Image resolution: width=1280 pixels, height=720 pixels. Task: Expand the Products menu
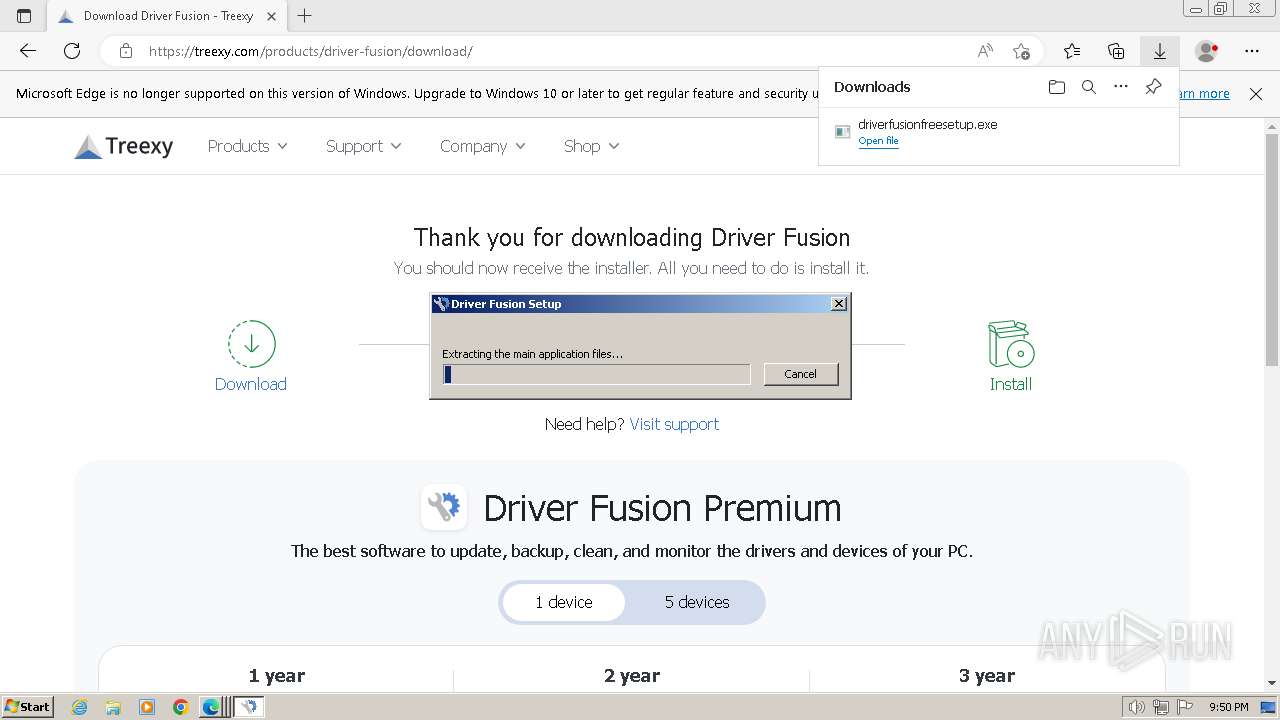(248, 146)
